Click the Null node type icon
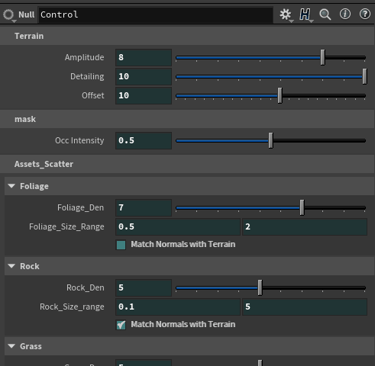Viewport: 375px width, 366px height. click(x=8, y=14)
